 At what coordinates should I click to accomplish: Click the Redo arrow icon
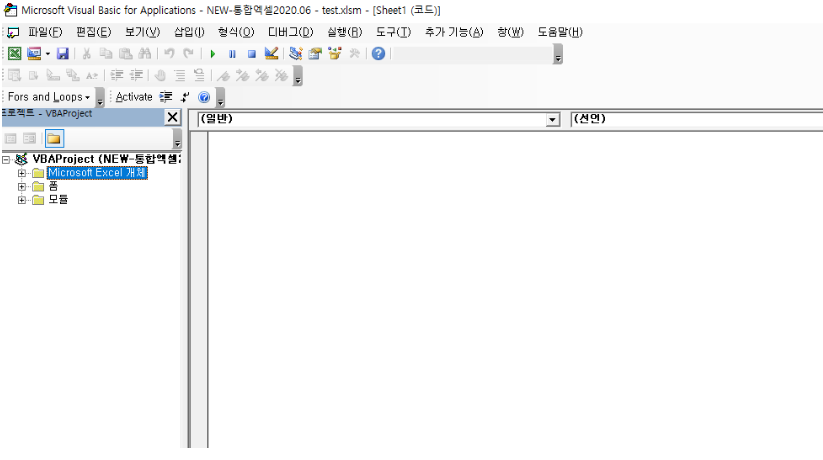(188, 54)
